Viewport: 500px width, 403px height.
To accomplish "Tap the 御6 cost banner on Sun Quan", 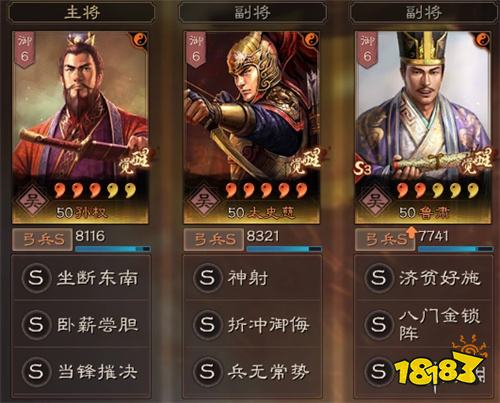I will (25, 50).
